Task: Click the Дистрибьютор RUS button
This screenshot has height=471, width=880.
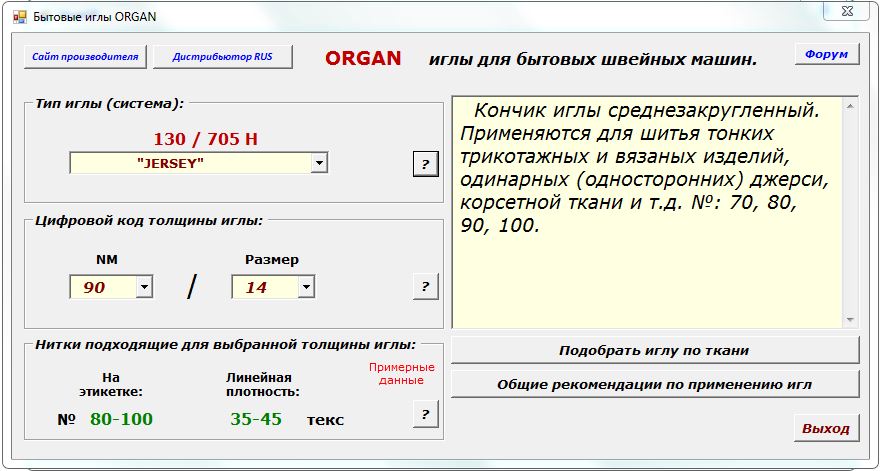Action: (223, 57)
